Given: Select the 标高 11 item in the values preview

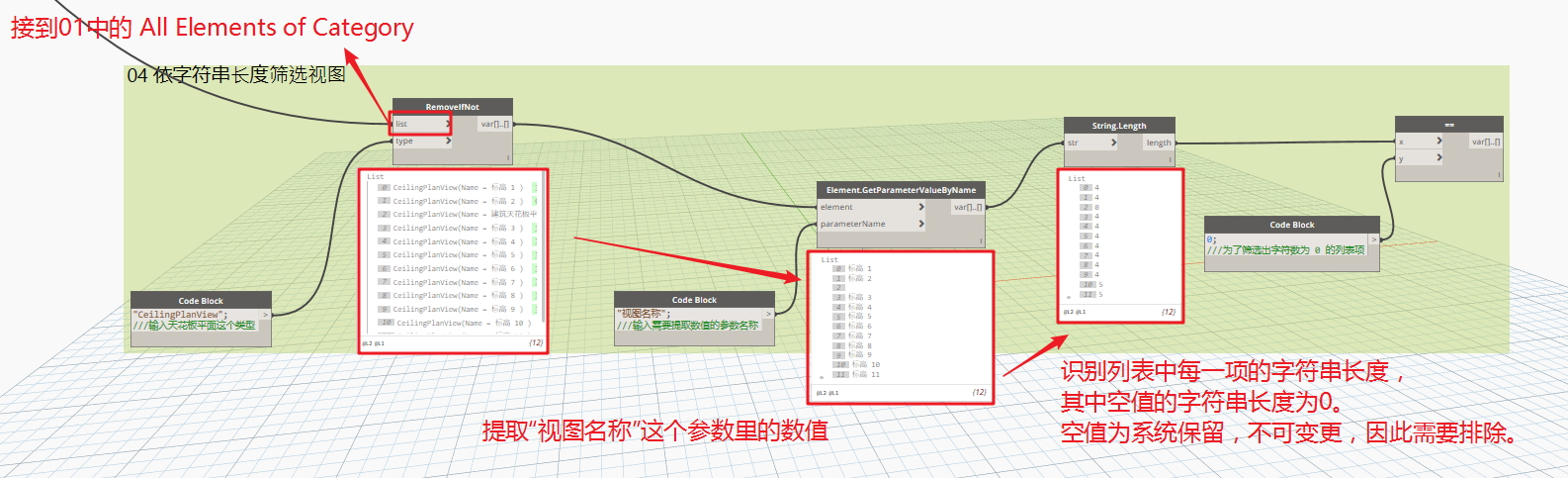Looking at the screenshot, I should tap(856, 374).
